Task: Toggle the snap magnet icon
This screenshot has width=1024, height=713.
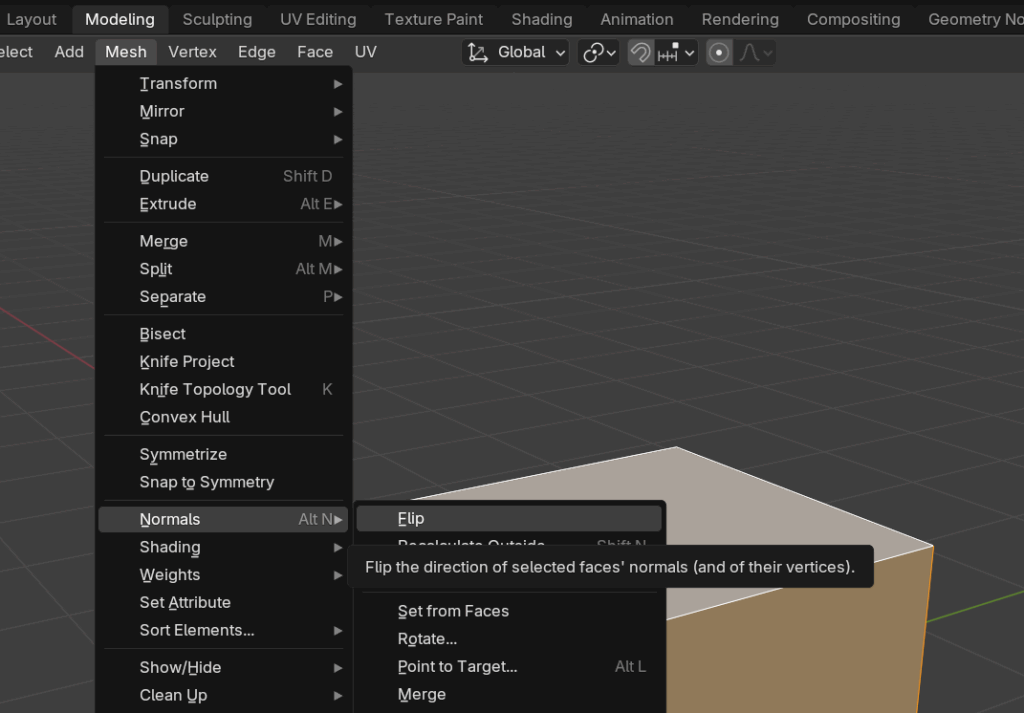Action: tap(641, 53)
